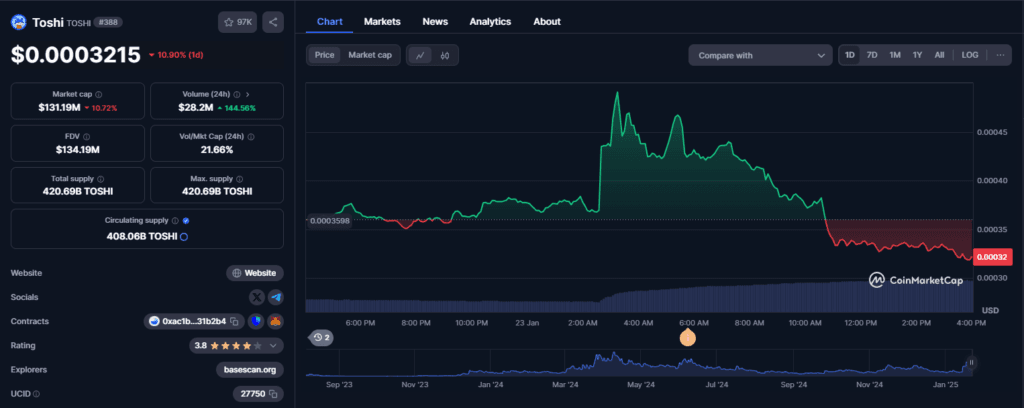Screen dimensions: 1024x408
Task: Open Volume (24h) details arrow
Action: (248, 95)
